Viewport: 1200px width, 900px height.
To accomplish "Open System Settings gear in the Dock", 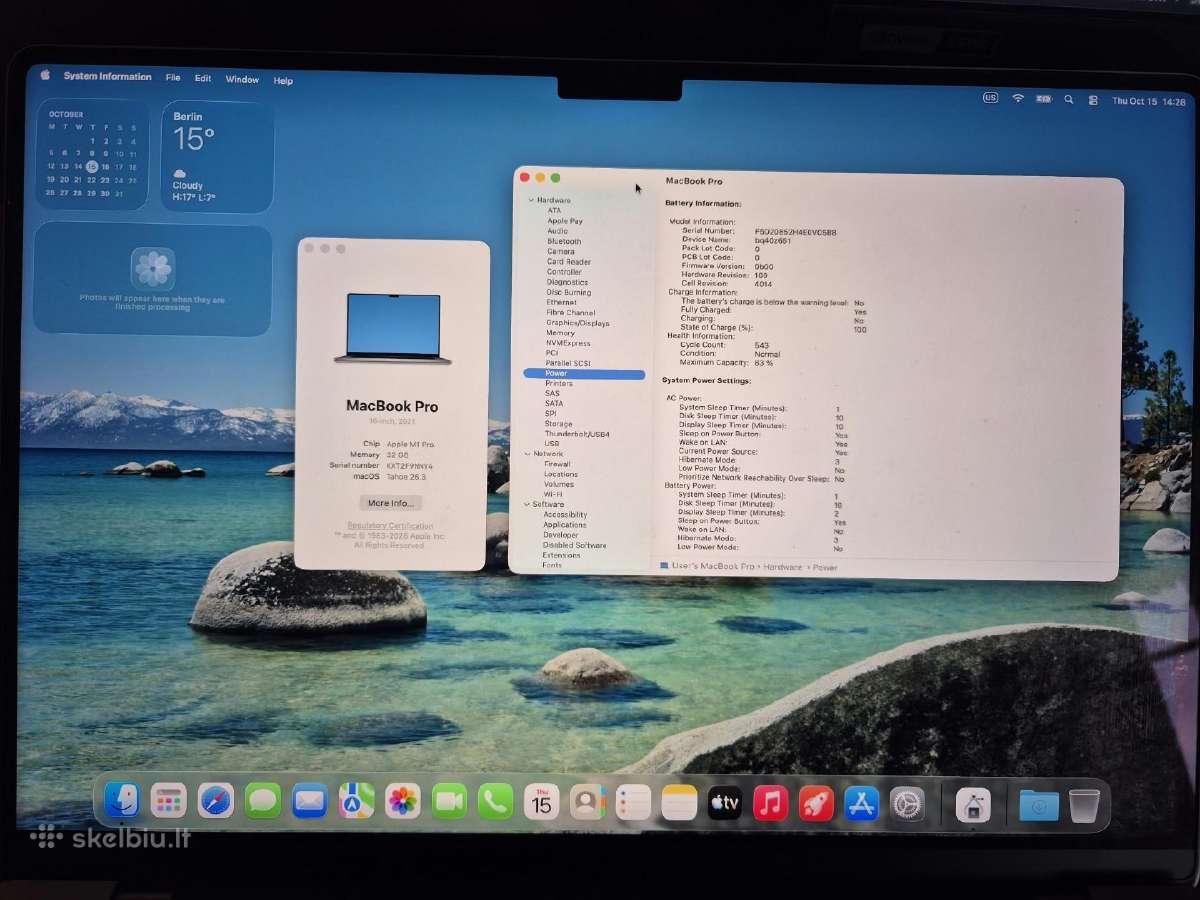I will click(x=907, y=804).
